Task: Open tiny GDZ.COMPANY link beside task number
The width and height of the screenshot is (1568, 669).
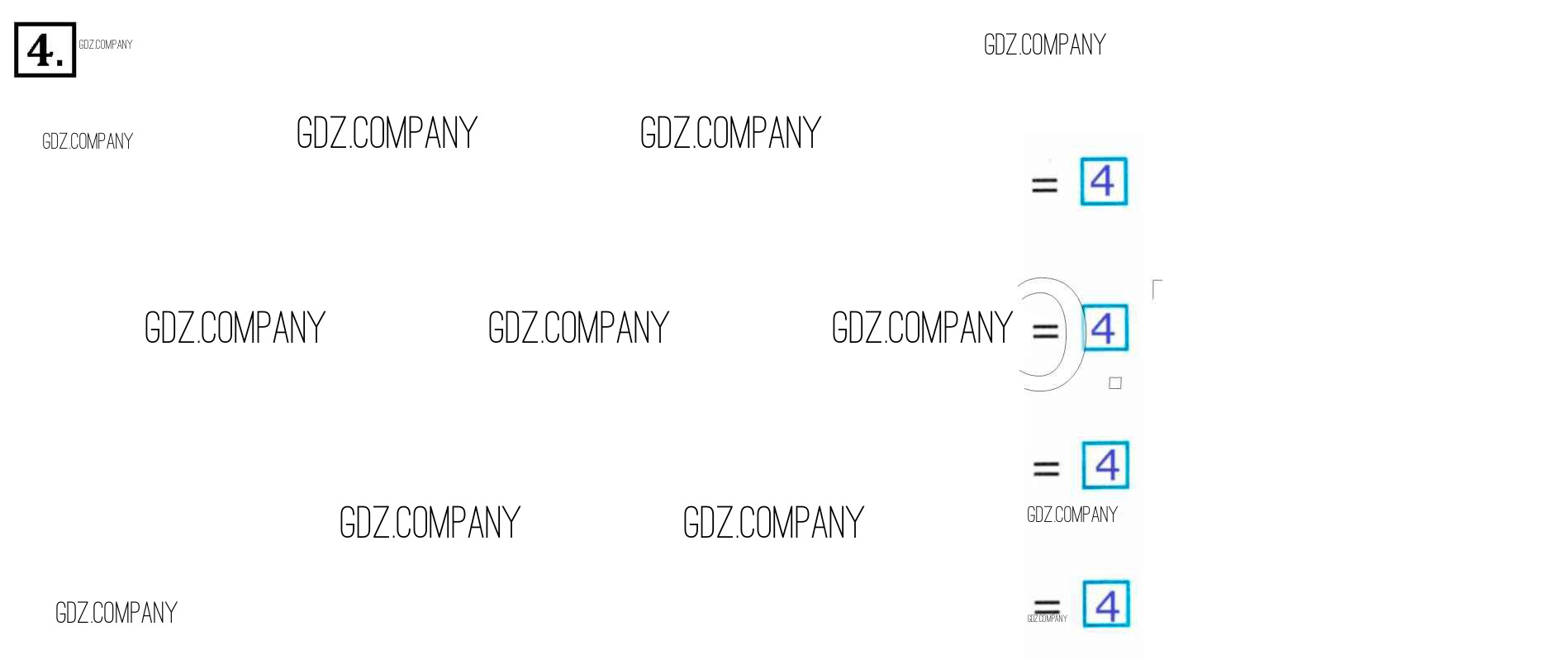Action: (x=105, y=45)
